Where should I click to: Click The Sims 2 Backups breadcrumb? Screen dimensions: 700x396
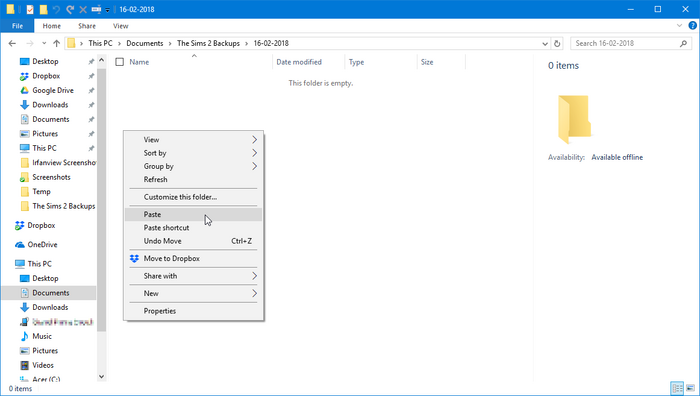pyautogui.click(x=208, y=43)
